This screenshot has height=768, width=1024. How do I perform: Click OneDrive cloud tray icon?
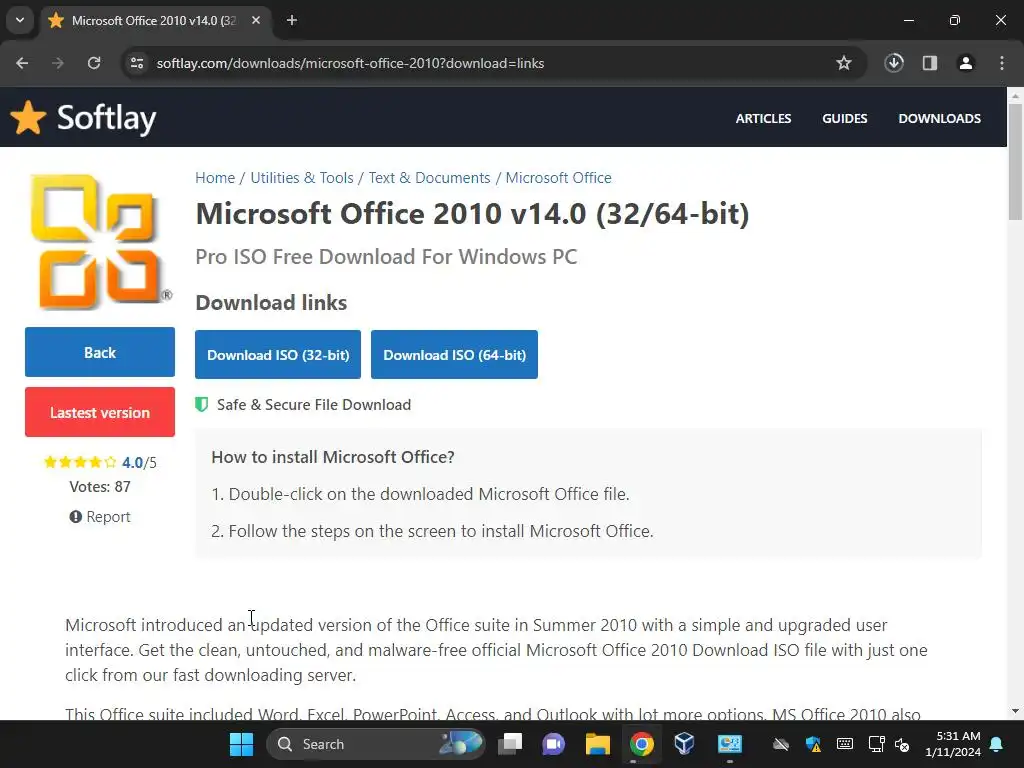pyautogui.click(x=781, y=744)
